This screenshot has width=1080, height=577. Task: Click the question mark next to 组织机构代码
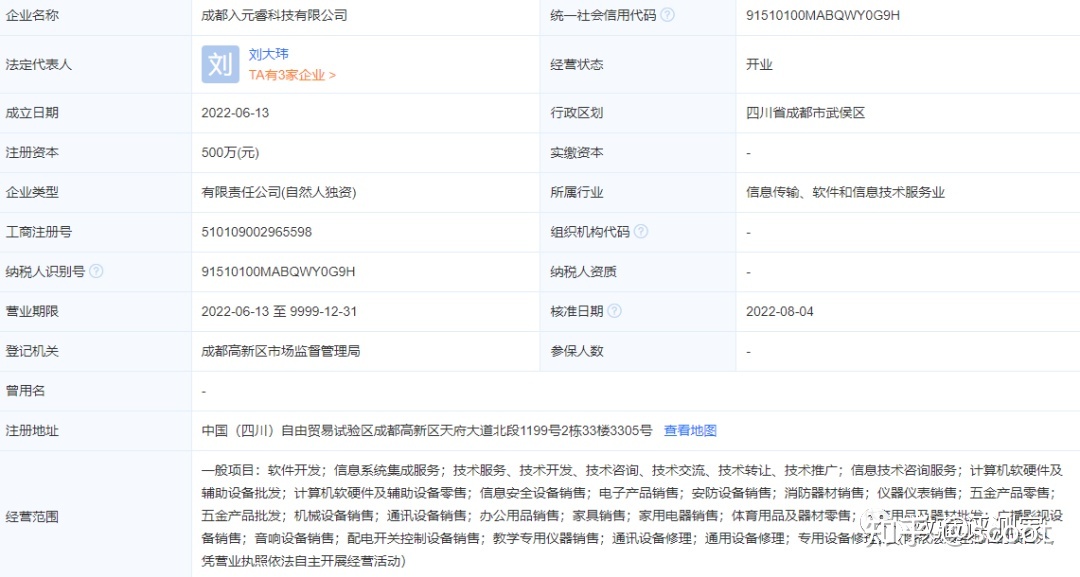640,231
